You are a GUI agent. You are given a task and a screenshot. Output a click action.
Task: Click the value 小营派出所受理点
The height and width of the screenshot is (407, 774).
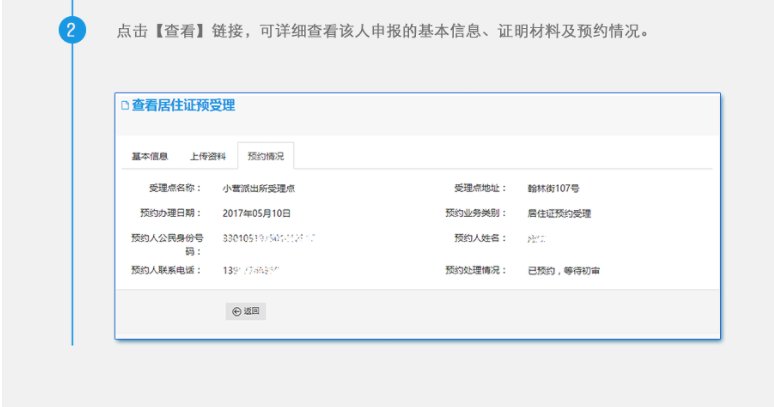coord(259,188)
